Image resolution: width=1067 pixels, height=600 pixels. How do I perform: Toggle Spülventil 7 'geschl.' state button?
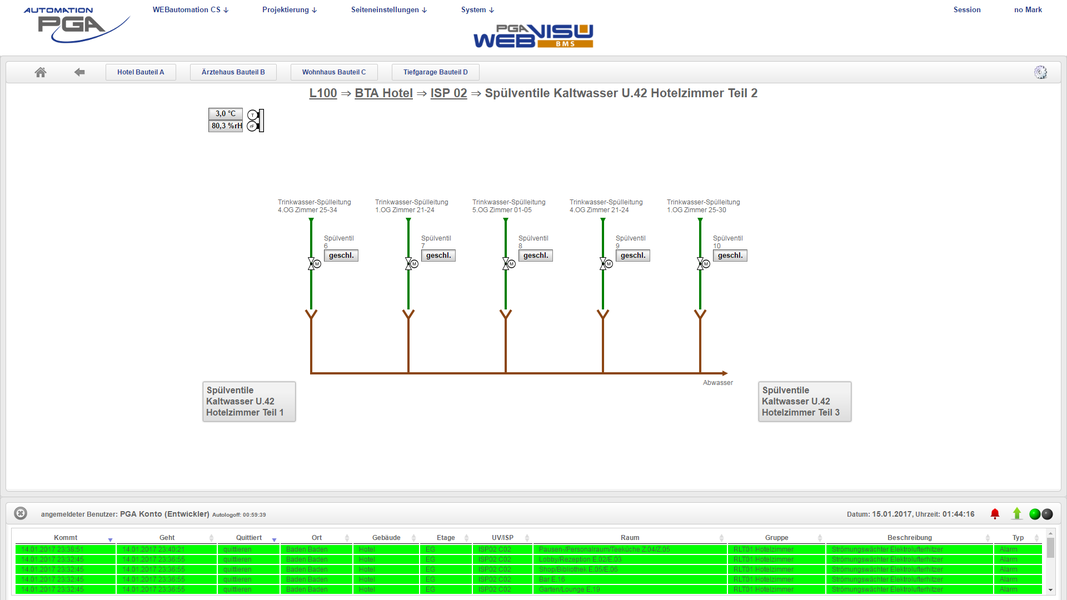[438, 256]
